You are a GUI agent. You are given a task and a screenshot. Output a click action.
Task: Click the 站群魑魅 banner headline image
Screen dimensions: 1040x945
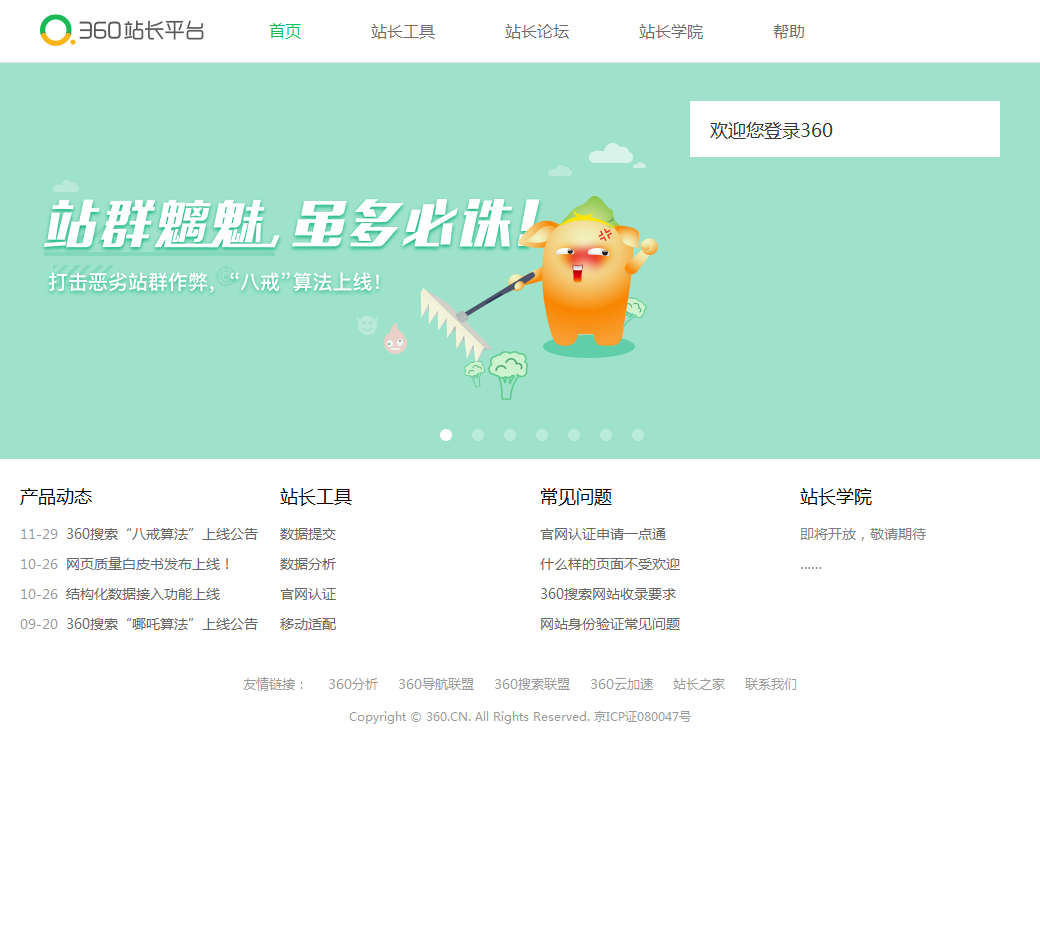[x=292, y=224]
